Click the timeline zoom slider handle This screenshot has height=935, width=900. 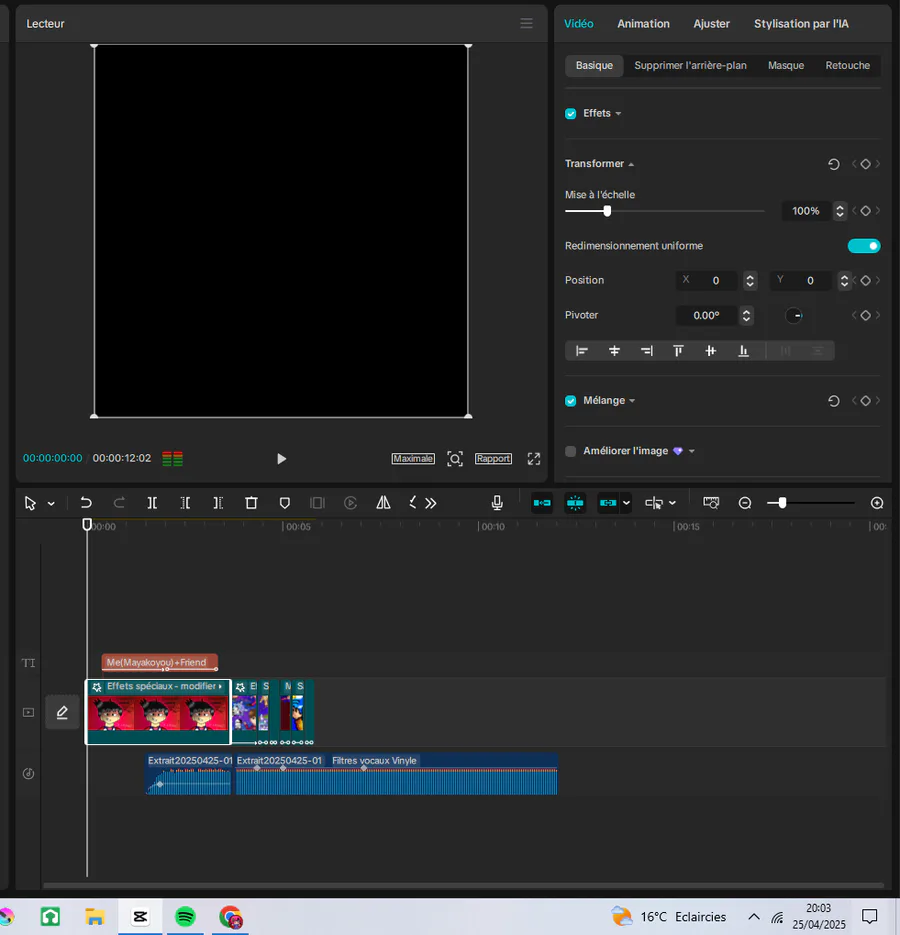pos(782,503)
